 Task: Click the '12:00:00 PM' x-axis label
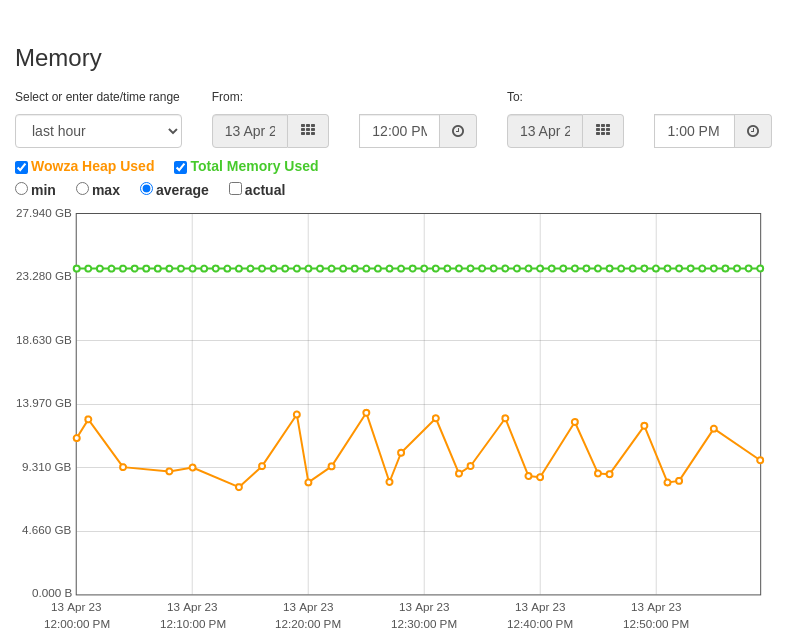click(x=77, y=624)
